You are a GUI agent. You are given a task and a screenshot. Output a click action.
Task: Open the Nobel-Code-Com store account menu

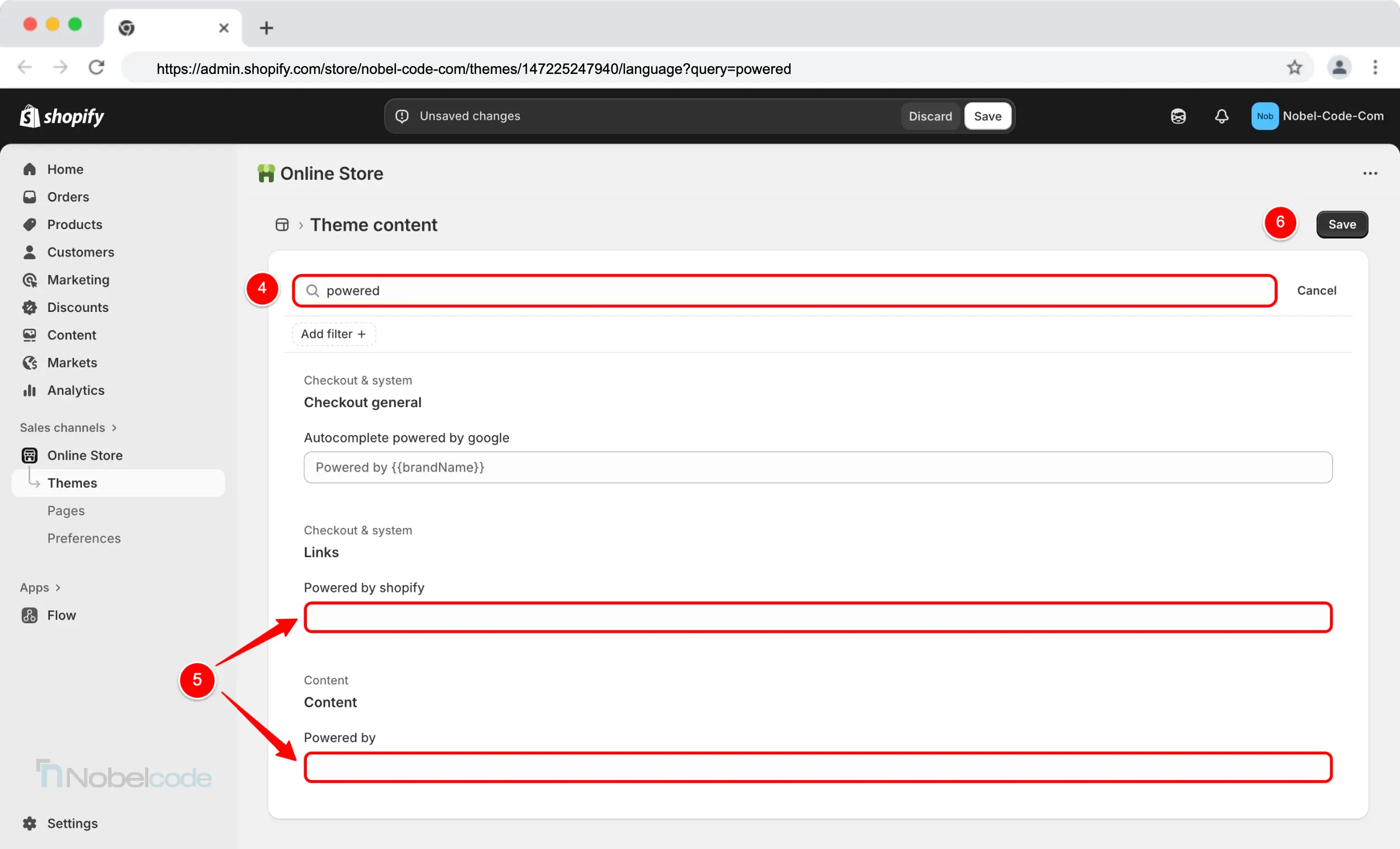[1317, 116]
